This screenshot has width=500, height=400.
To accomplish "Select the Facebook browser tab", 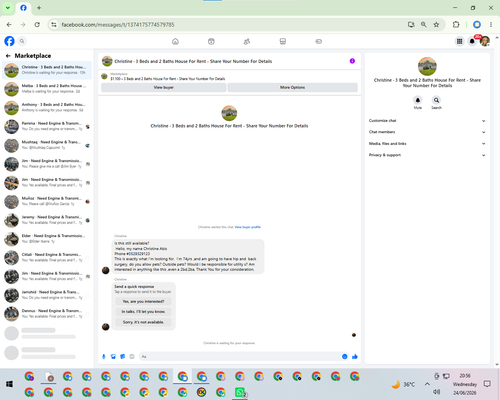I will [x=23, y=8].
